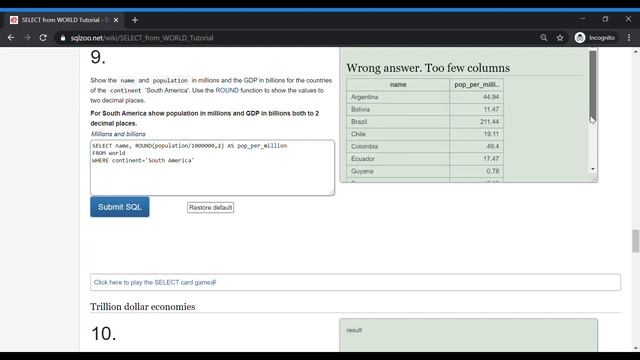Submit the SQL query

point(120,207)
